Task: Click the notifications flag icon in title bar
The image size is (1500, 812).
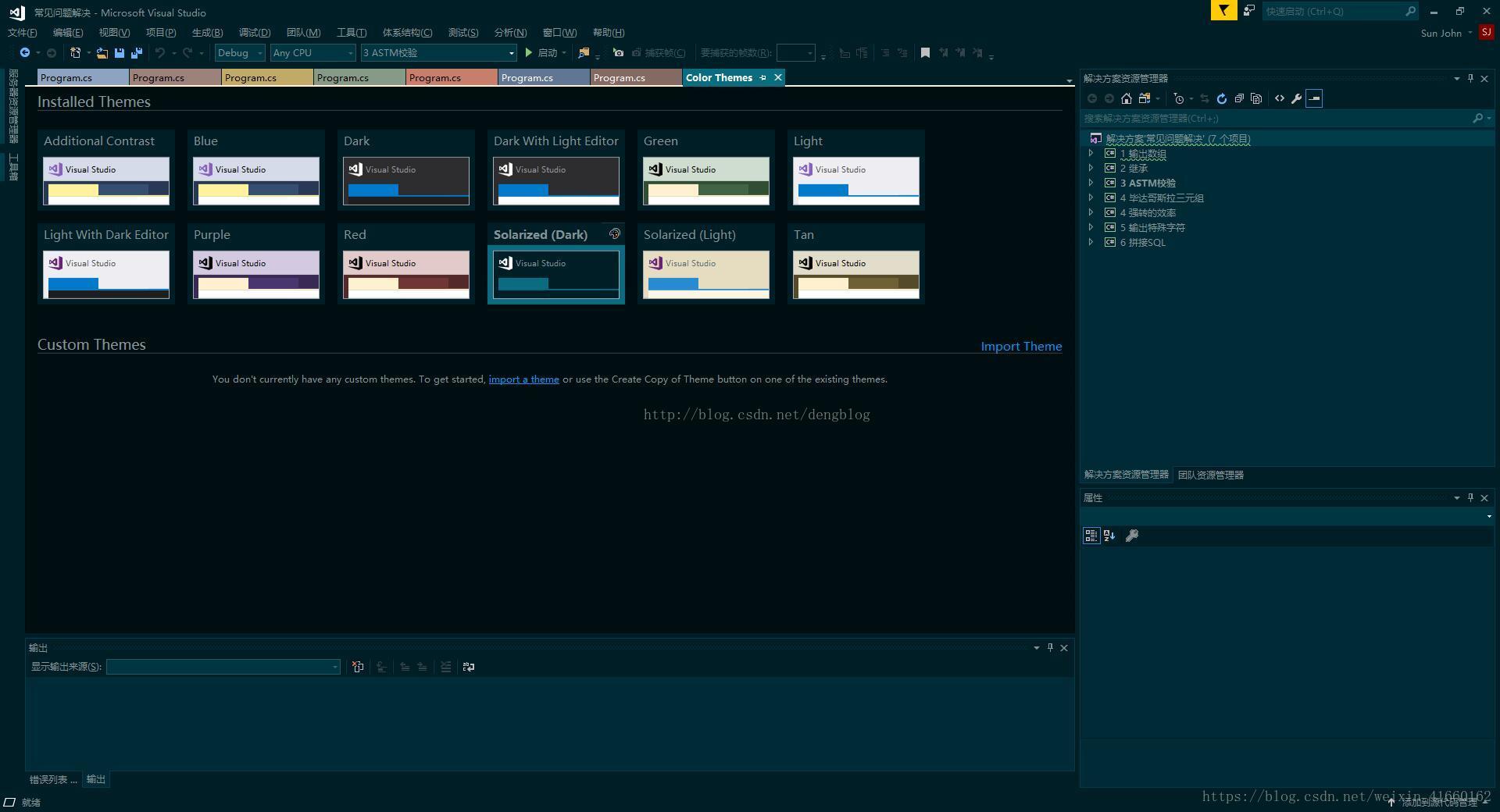Action: [x=1223, y=11]
